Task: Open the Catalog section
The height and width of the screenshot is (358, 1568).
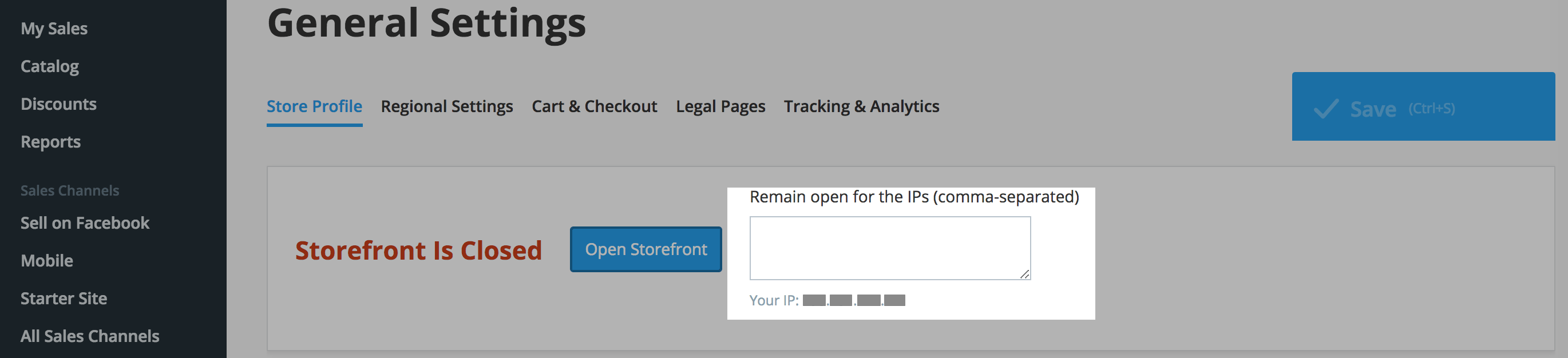Action: click(50, 66)
